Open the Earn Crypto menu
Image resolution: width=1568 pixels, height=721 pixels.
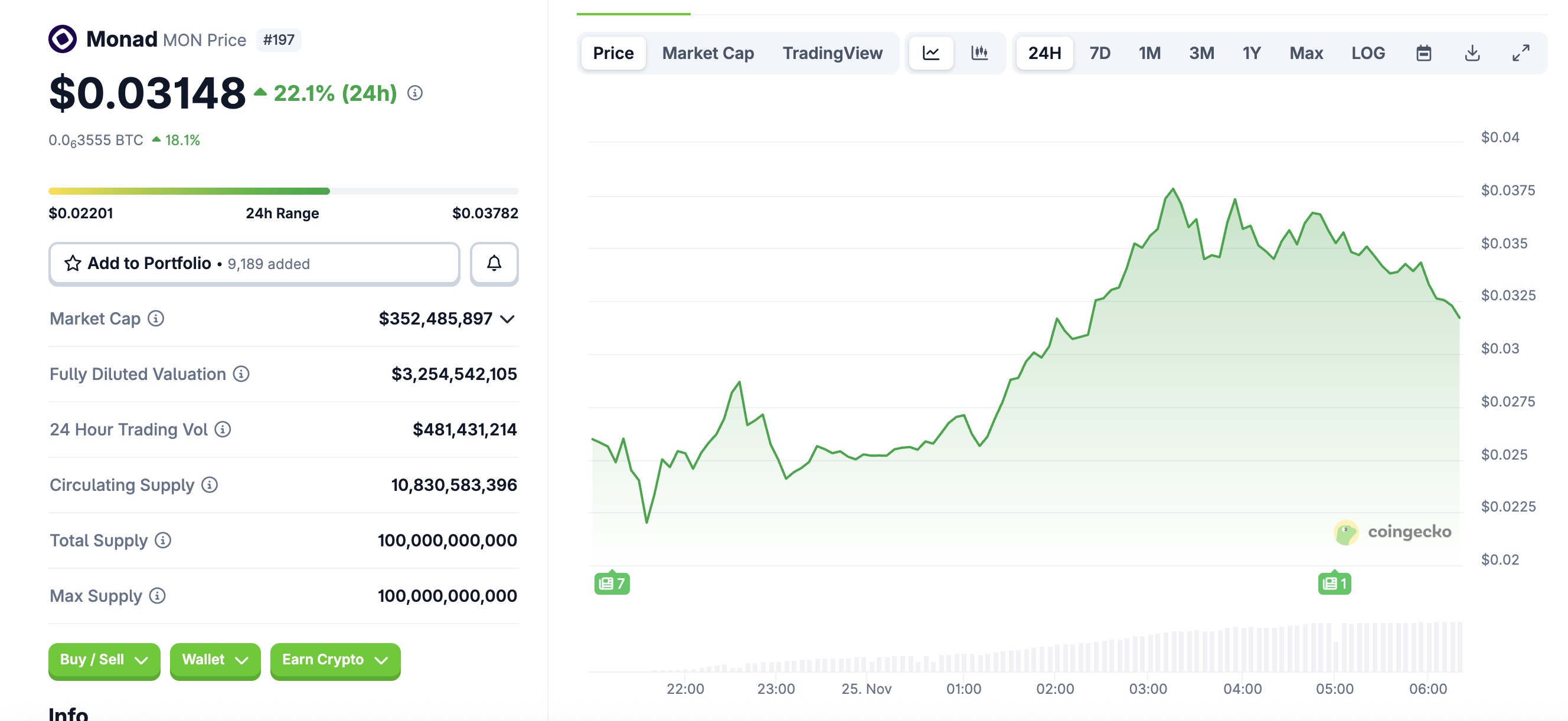[334, 660]
